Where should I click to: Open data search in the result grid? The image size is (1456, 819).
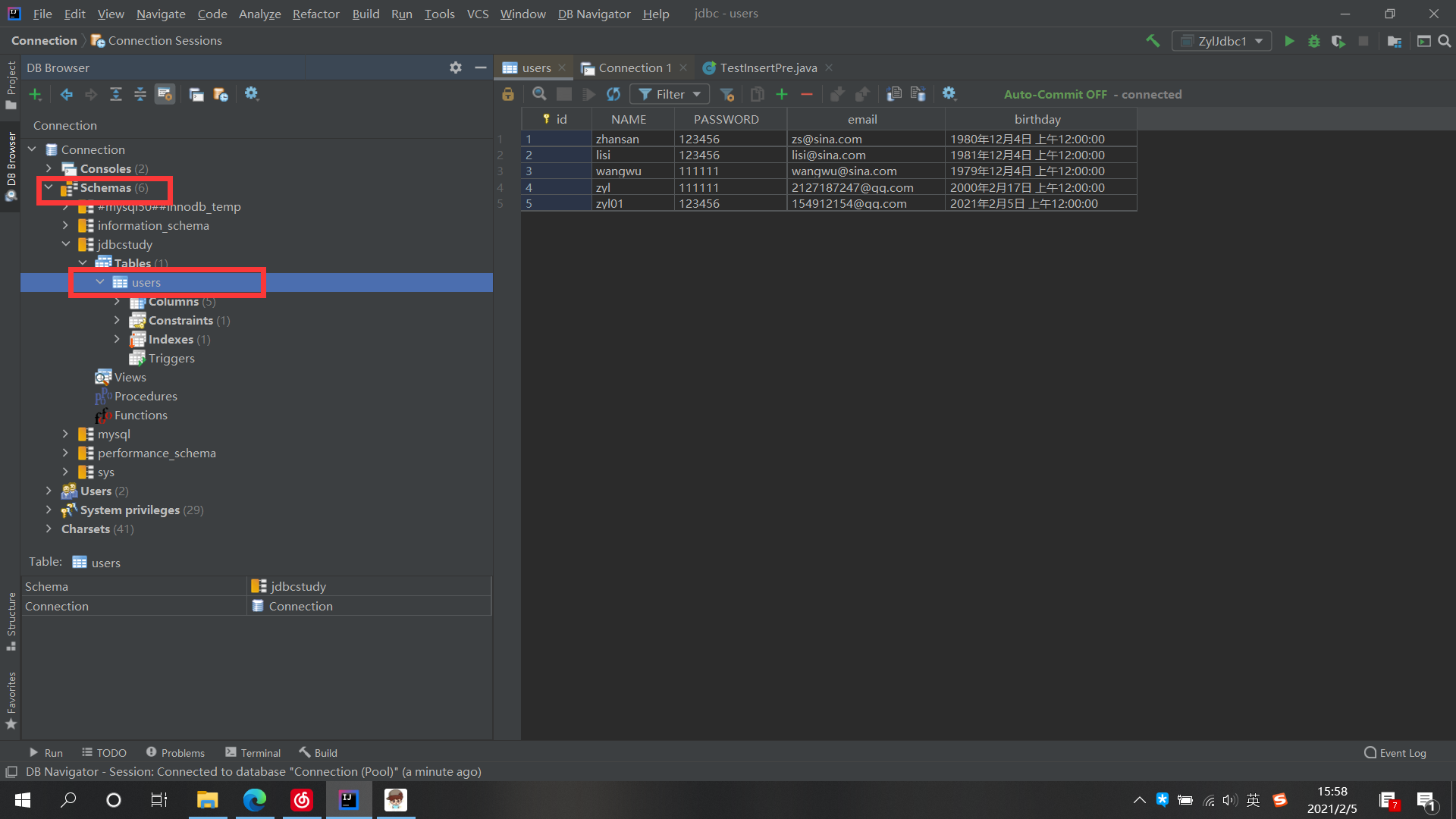[x=539, y=94]
